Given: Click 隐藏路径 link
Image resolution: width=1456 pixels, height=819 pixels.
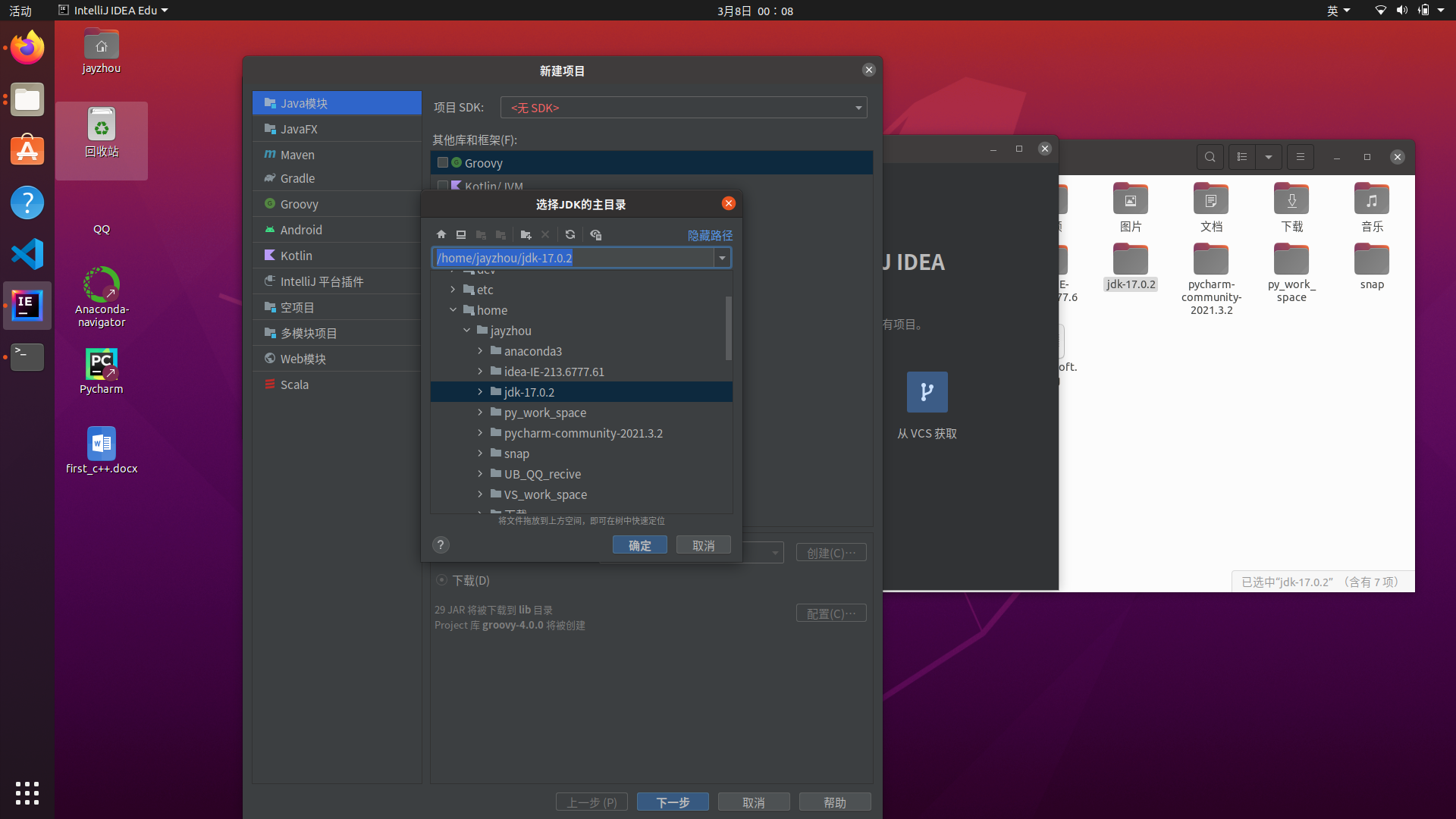Looking at the screenshot, I should (x=710, y=236).
